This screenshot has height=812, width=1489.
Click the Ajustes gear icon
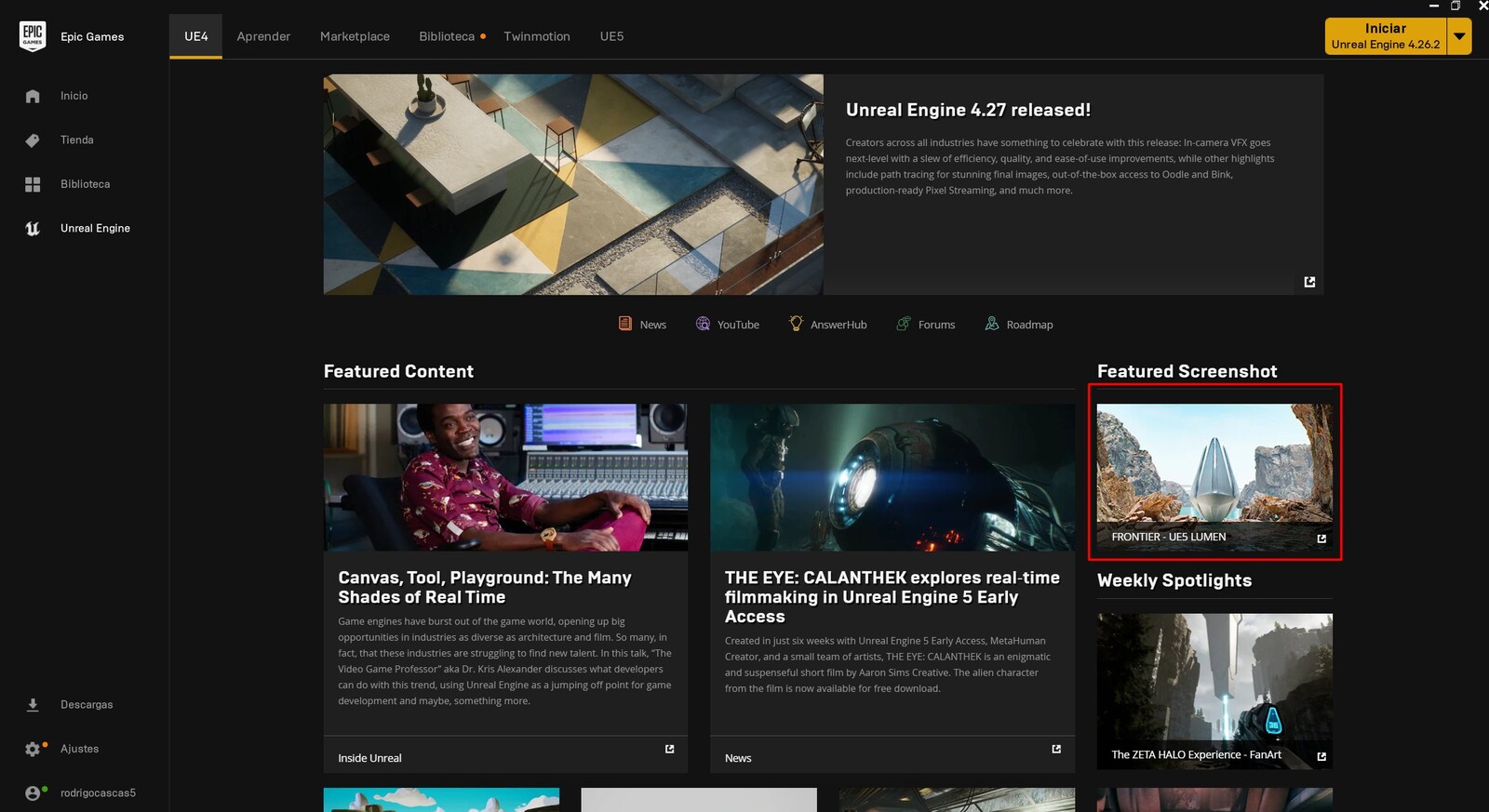33,749
